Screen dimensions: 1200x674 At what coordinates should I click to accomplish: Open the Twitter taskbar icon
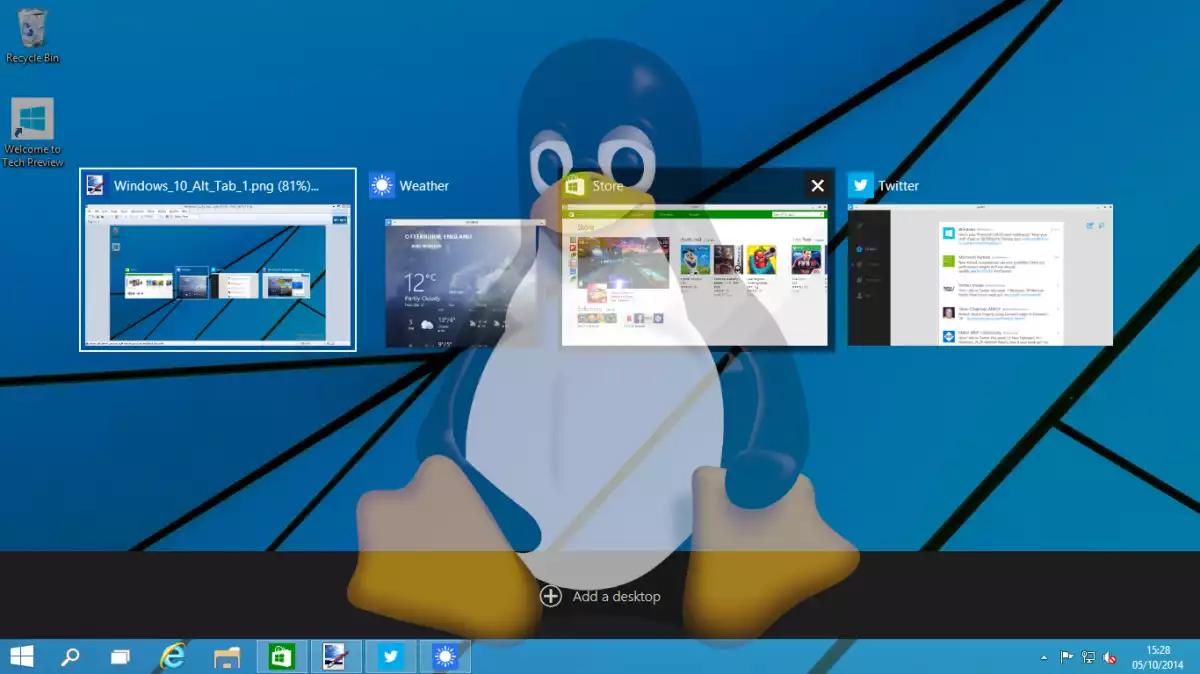(391, 656)
